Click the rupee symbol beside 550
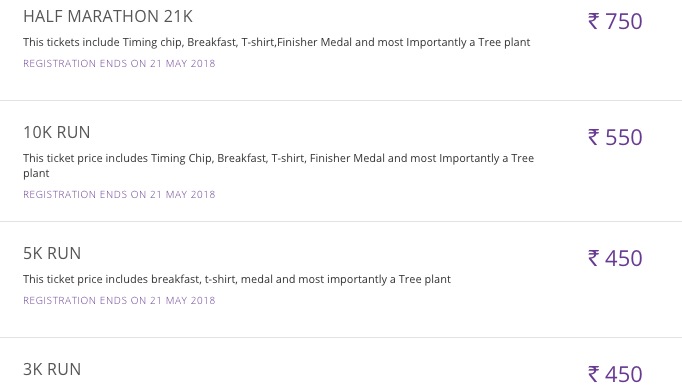682x385 pixels. click(x=593, y=137)
